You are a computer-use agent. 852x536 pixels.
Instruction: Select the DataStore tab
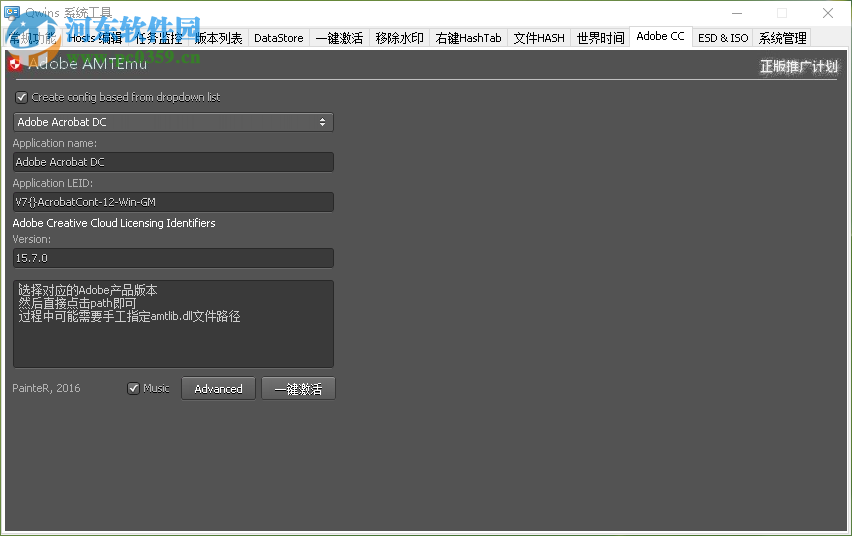(279, 38)
